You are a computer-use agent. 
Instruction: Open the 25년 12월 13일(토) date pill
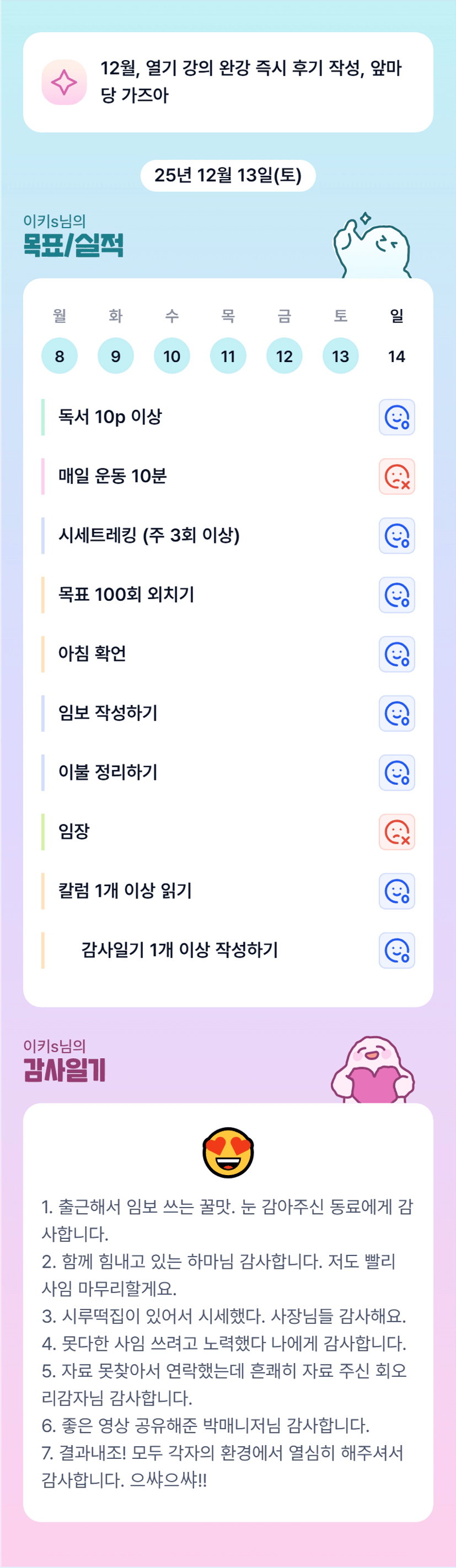point(228,175)
